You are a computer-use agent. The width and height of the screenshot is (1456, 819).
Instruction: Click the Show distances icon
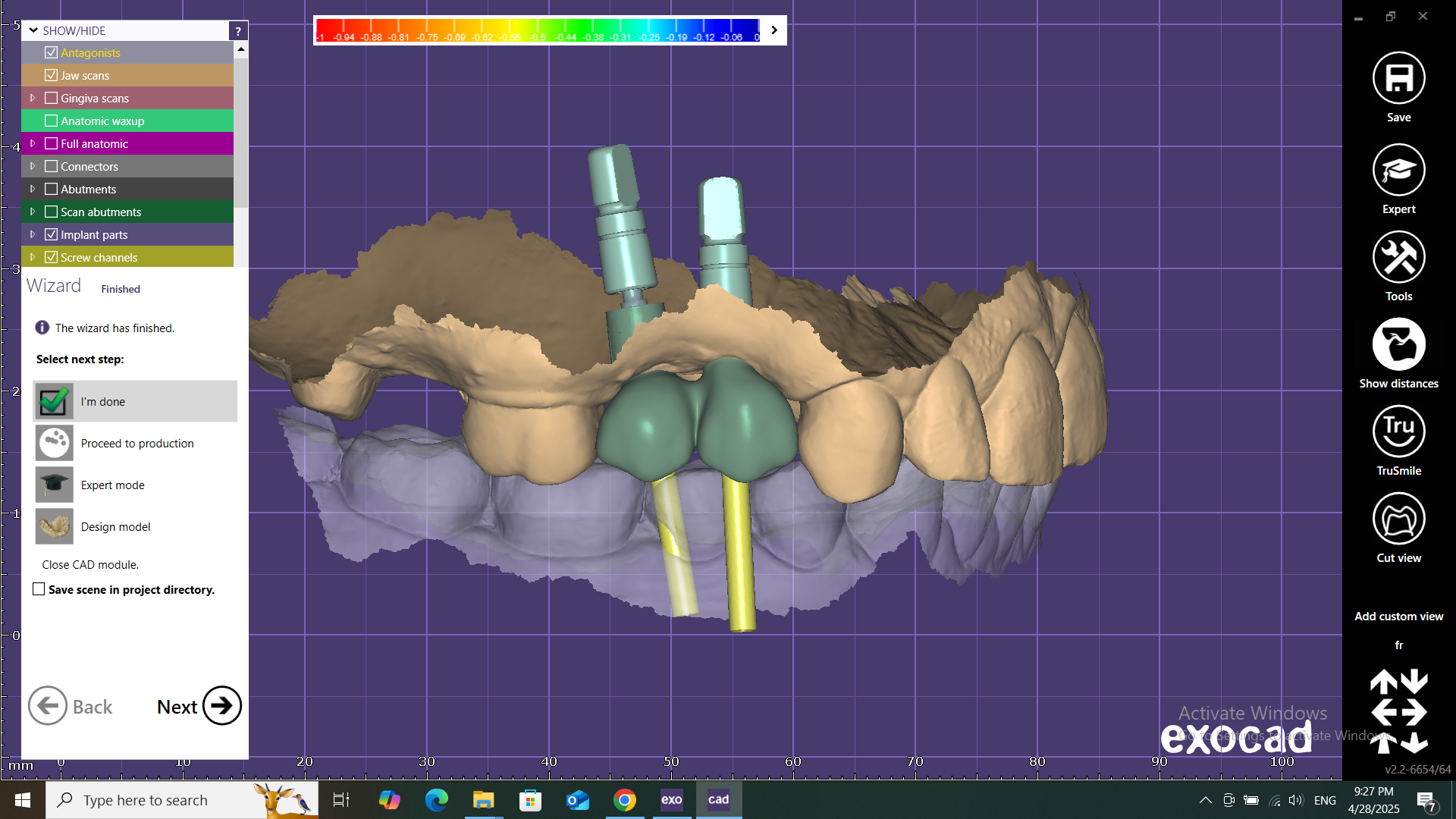coord(1398,344)
